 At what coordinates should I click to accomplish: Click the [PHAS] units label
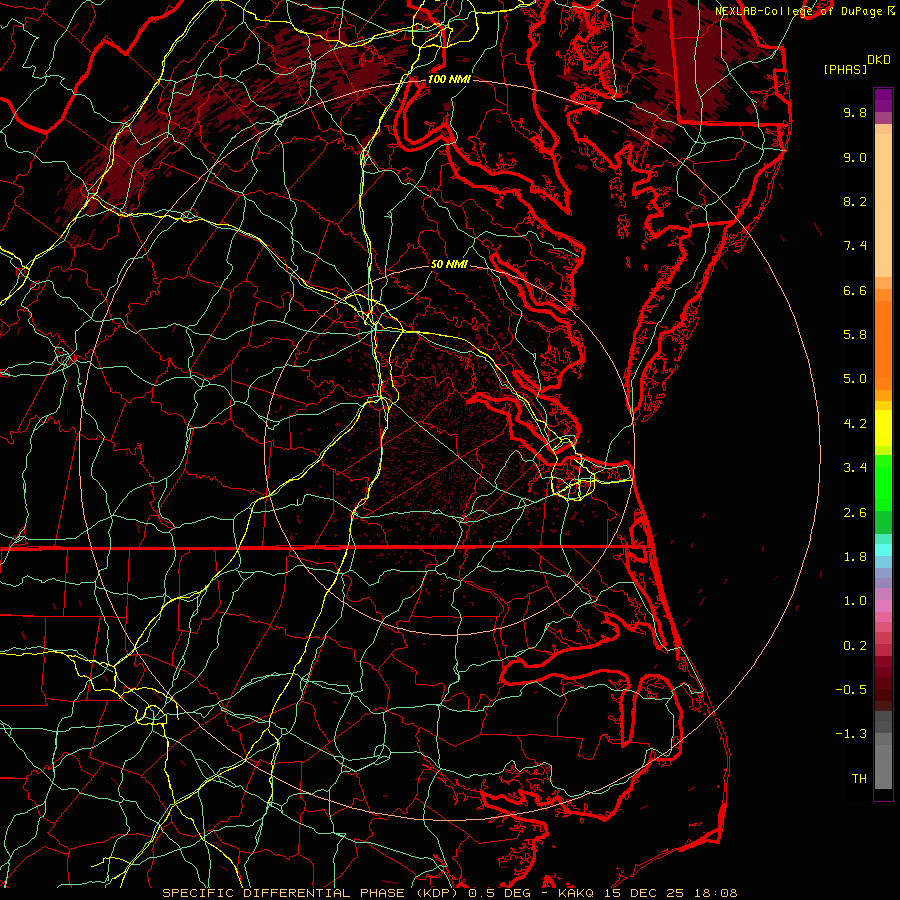845,69
